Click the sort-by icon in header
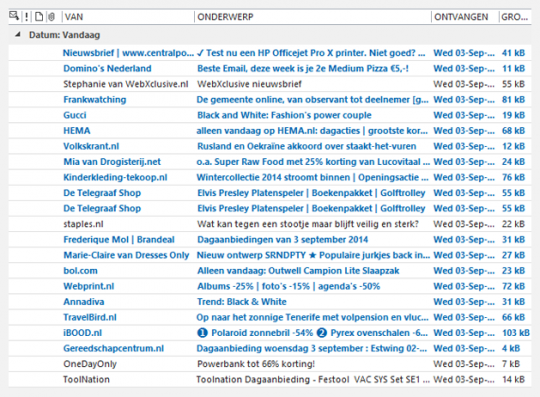Image resolution: width=540 pixels, height=397 pixels. click(x=14, y=16)
